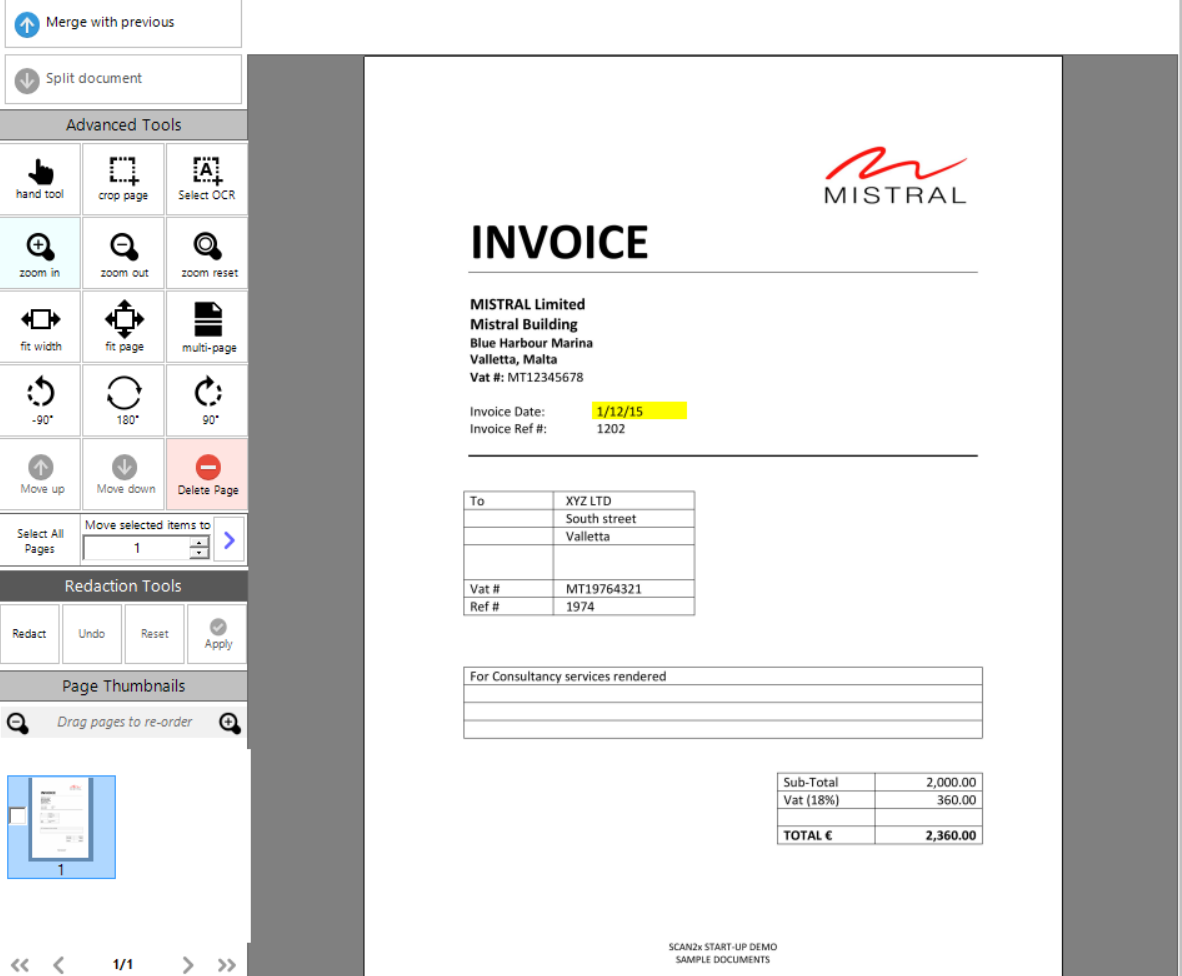Click the 'Valletta, Malta' address line
This screenshot has height=976, width=1182.
point(513,359)
